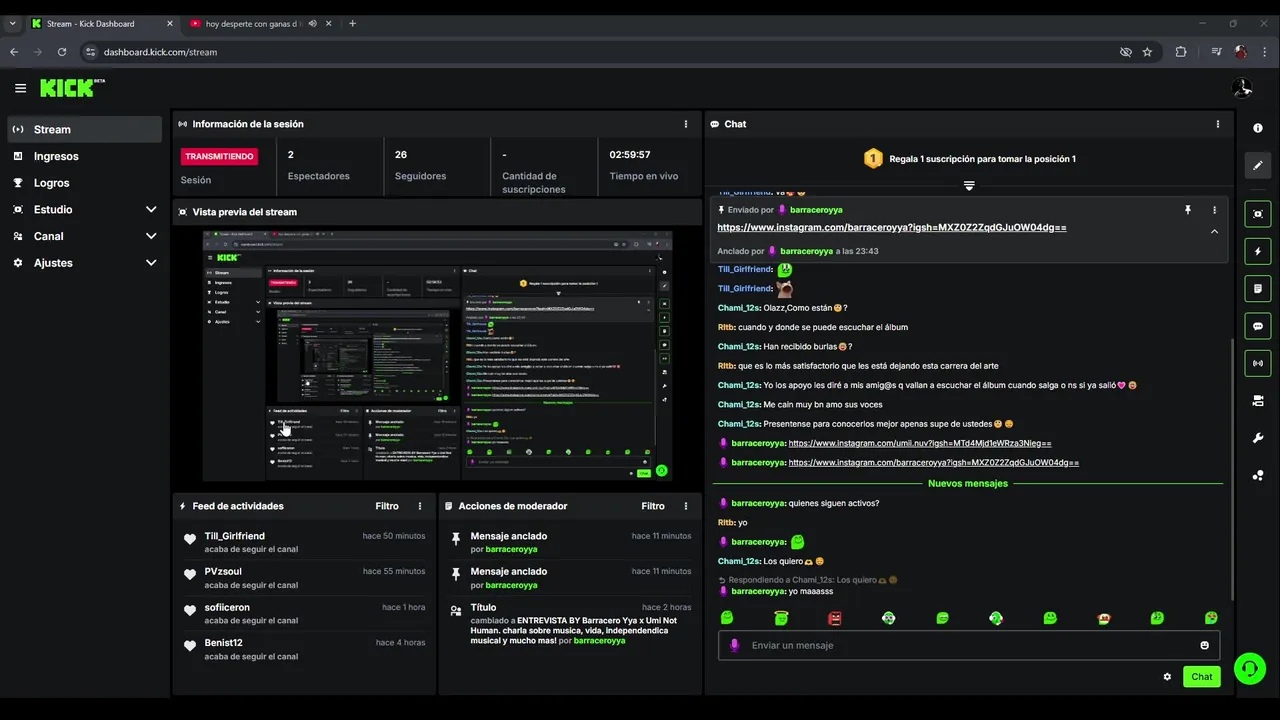Click the stream preview thumbnail
The height and width of the screenshot is (720, 1280).
(x=437, y=355)
